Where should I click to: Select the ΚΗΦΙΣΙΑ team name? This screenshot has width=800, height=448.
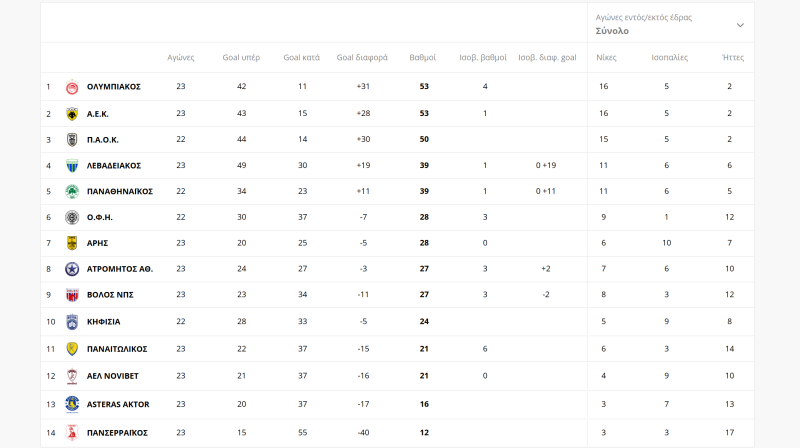pyautogui.click(x=104, y=321)
